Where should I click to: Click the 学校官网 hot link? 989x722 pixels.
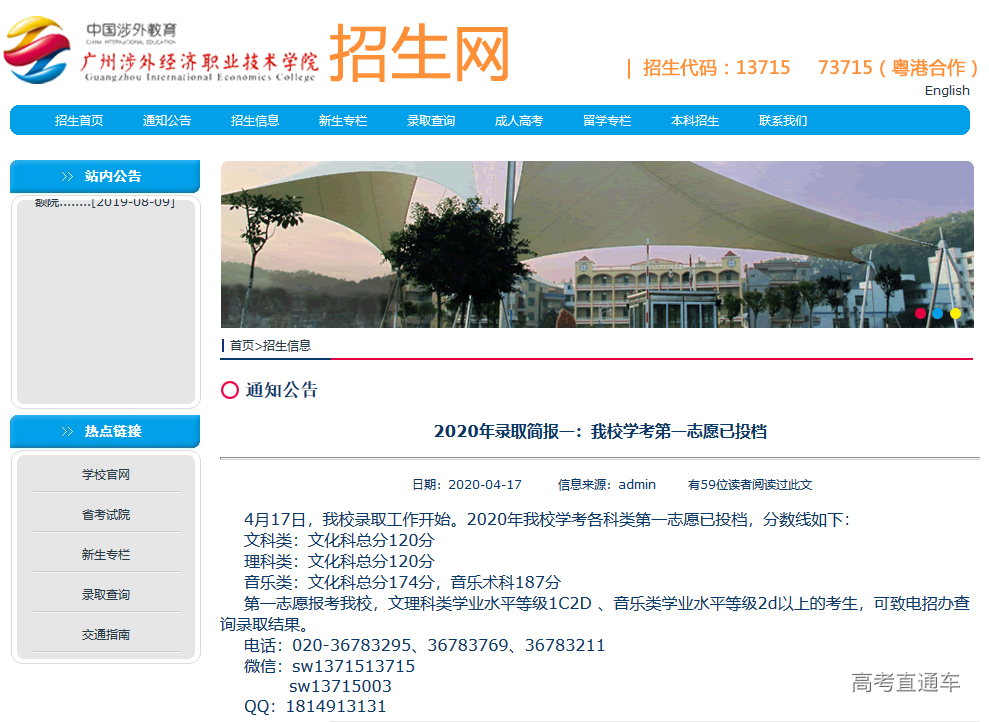pyautogui.click(x=106, y=475)
